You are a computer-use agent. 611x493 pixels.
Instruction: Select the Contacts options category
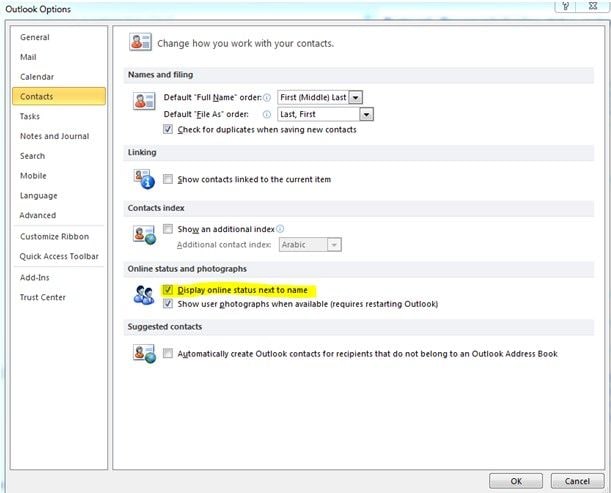click(59, 96)
